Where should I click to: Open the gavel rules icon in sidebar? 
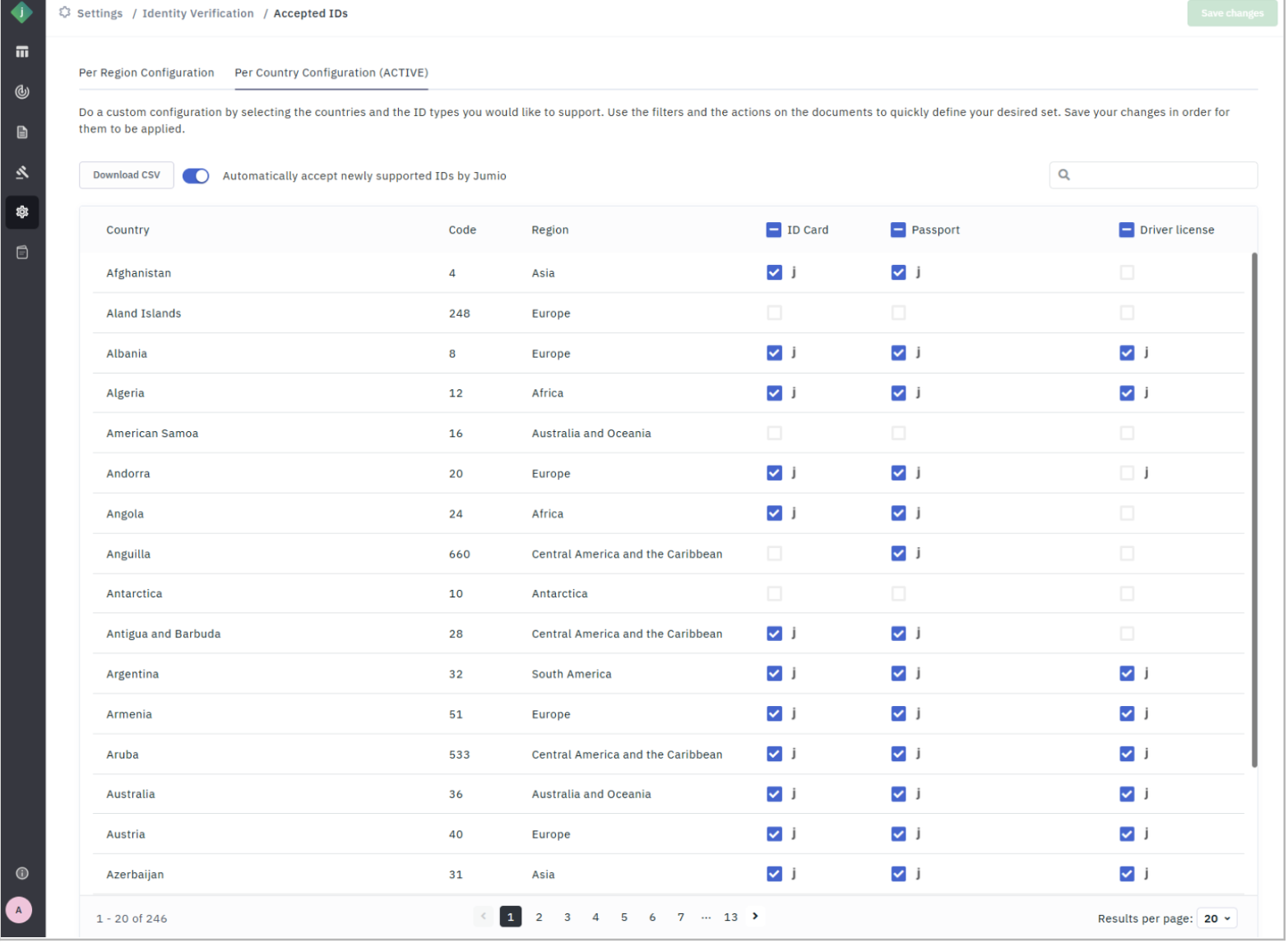coord(22,173)
